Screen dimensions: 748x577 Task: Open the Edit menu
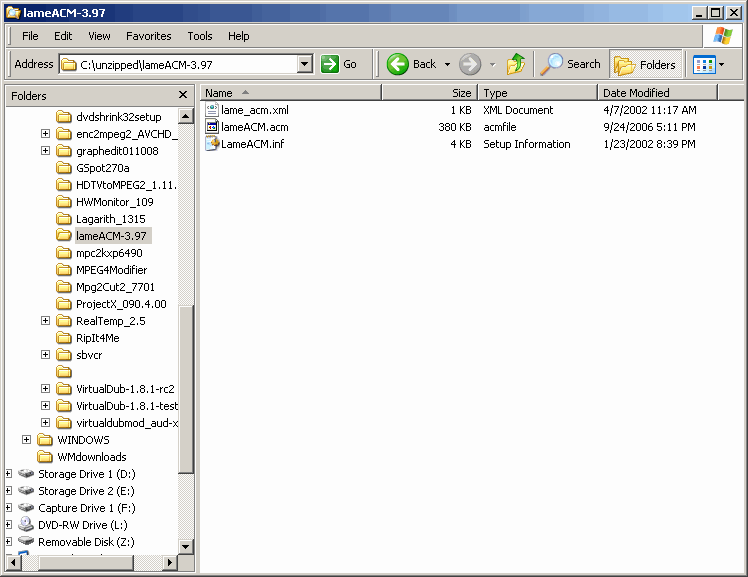(x=63, y=36)
